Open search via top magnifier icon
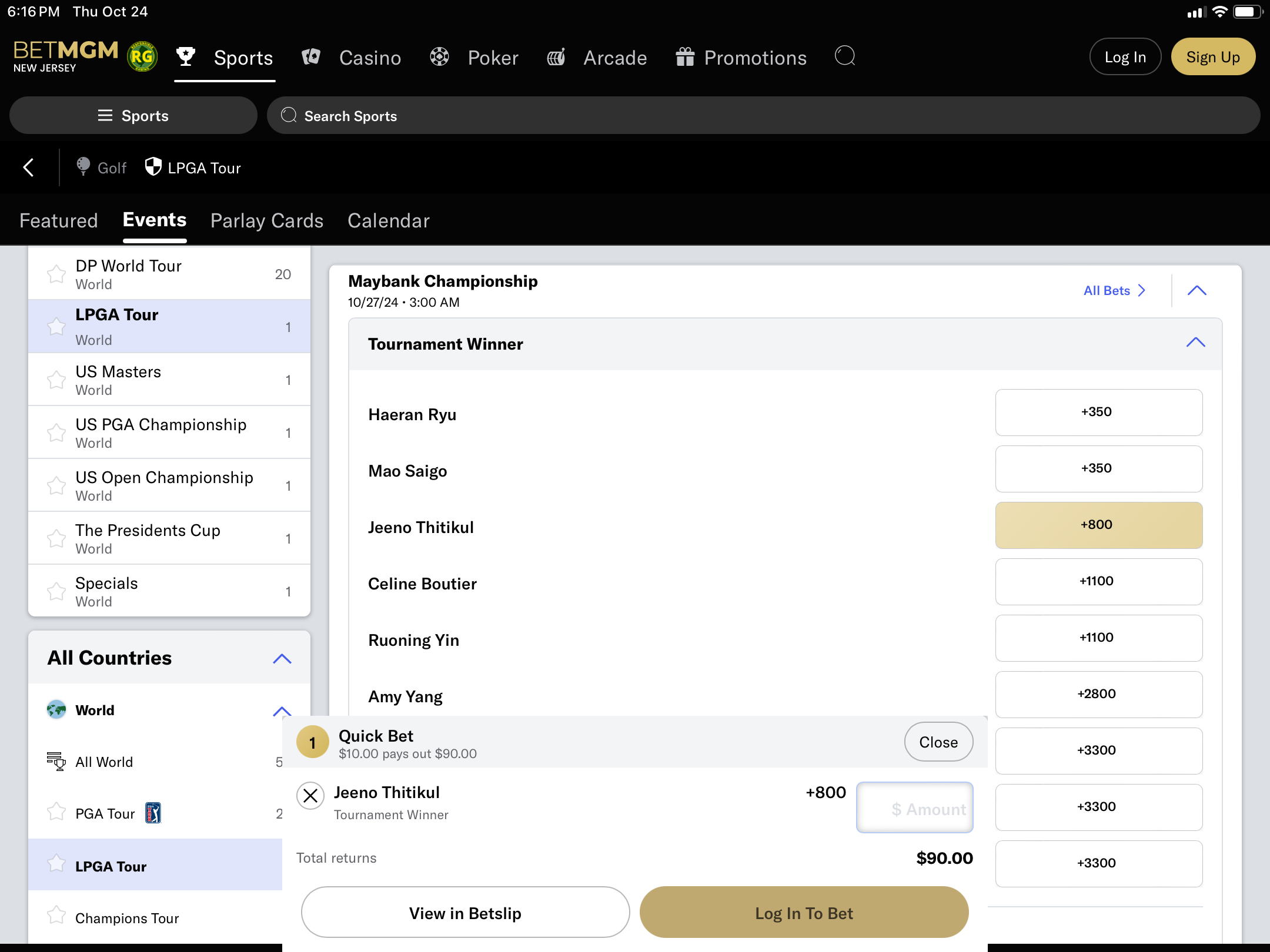Image resolution: width=1270 pixels, height=952 pixels. (x=845, y=56)
